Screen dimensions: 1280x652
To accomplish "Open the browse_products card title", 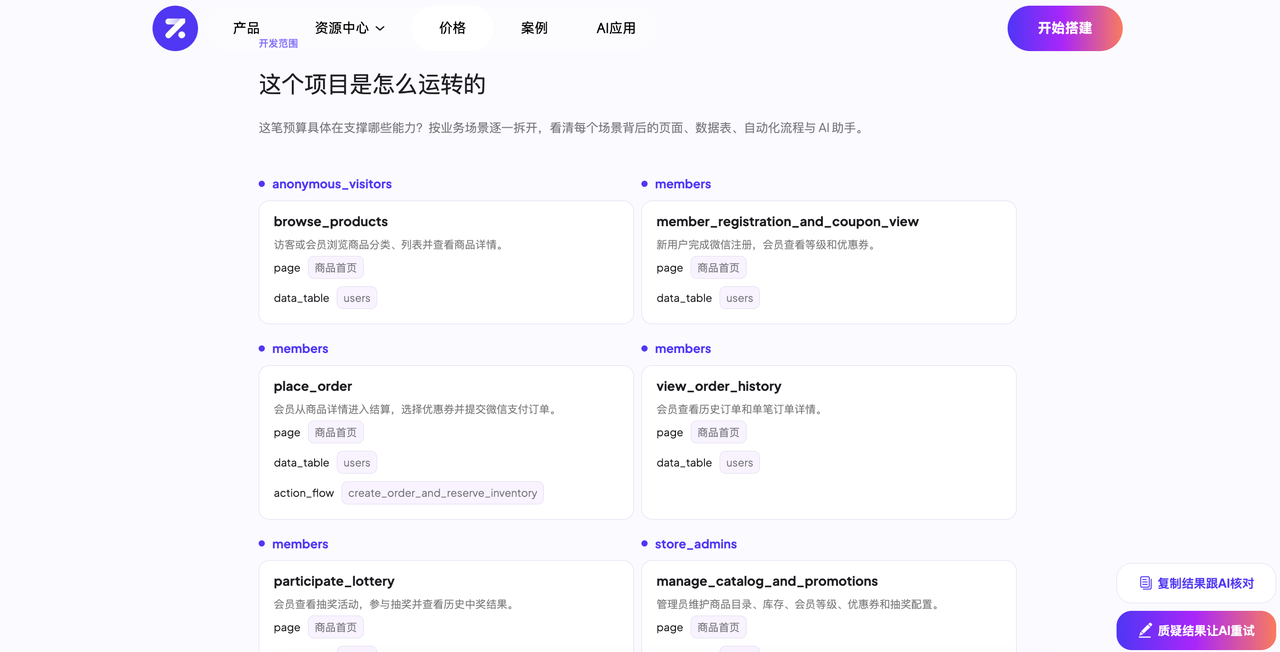I will coord(331,222).
